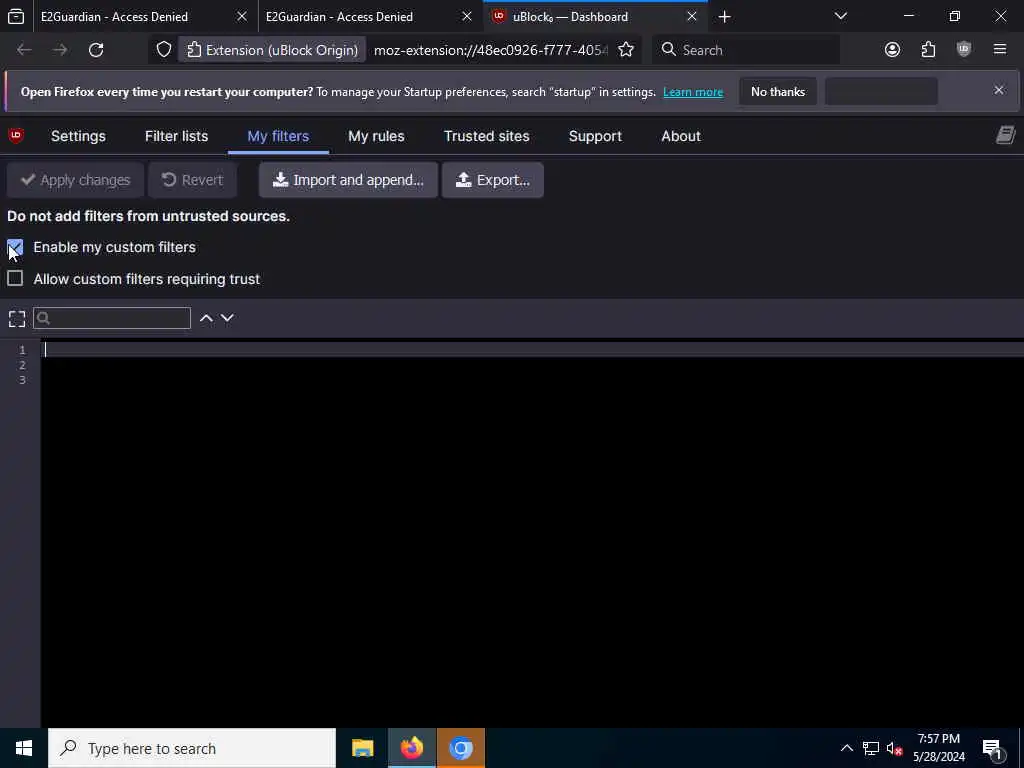
Task: Bookmark this page with the star icon
Action: pos(626,50)
